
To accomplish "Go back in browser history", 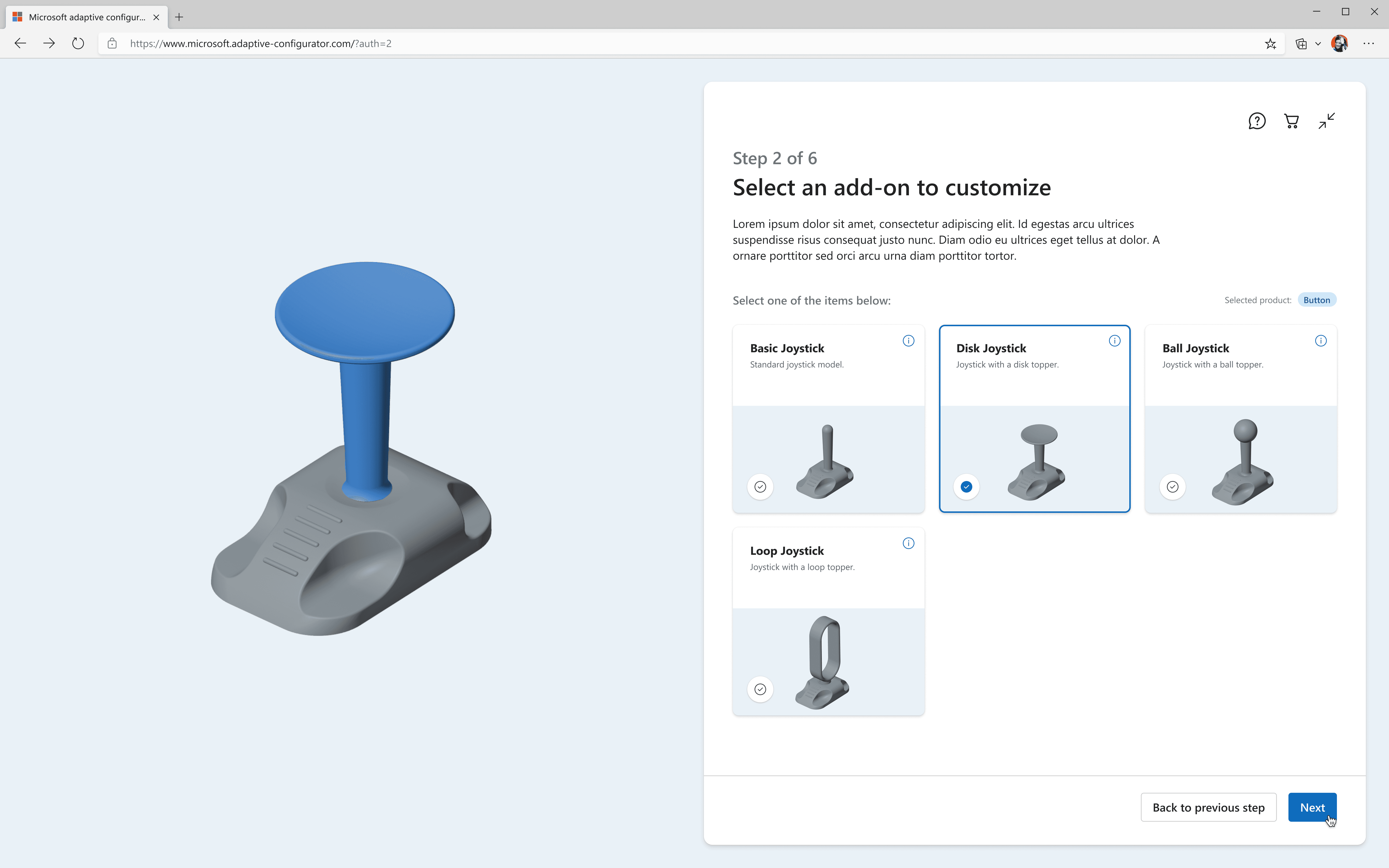I will point(20,43).
